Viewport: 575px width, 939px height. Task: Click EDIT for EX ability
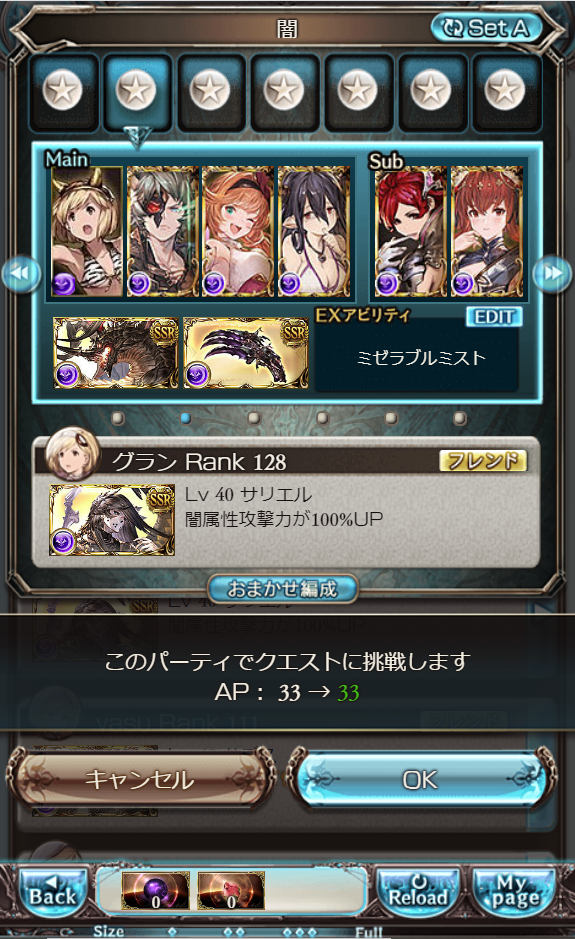(494, 316)
